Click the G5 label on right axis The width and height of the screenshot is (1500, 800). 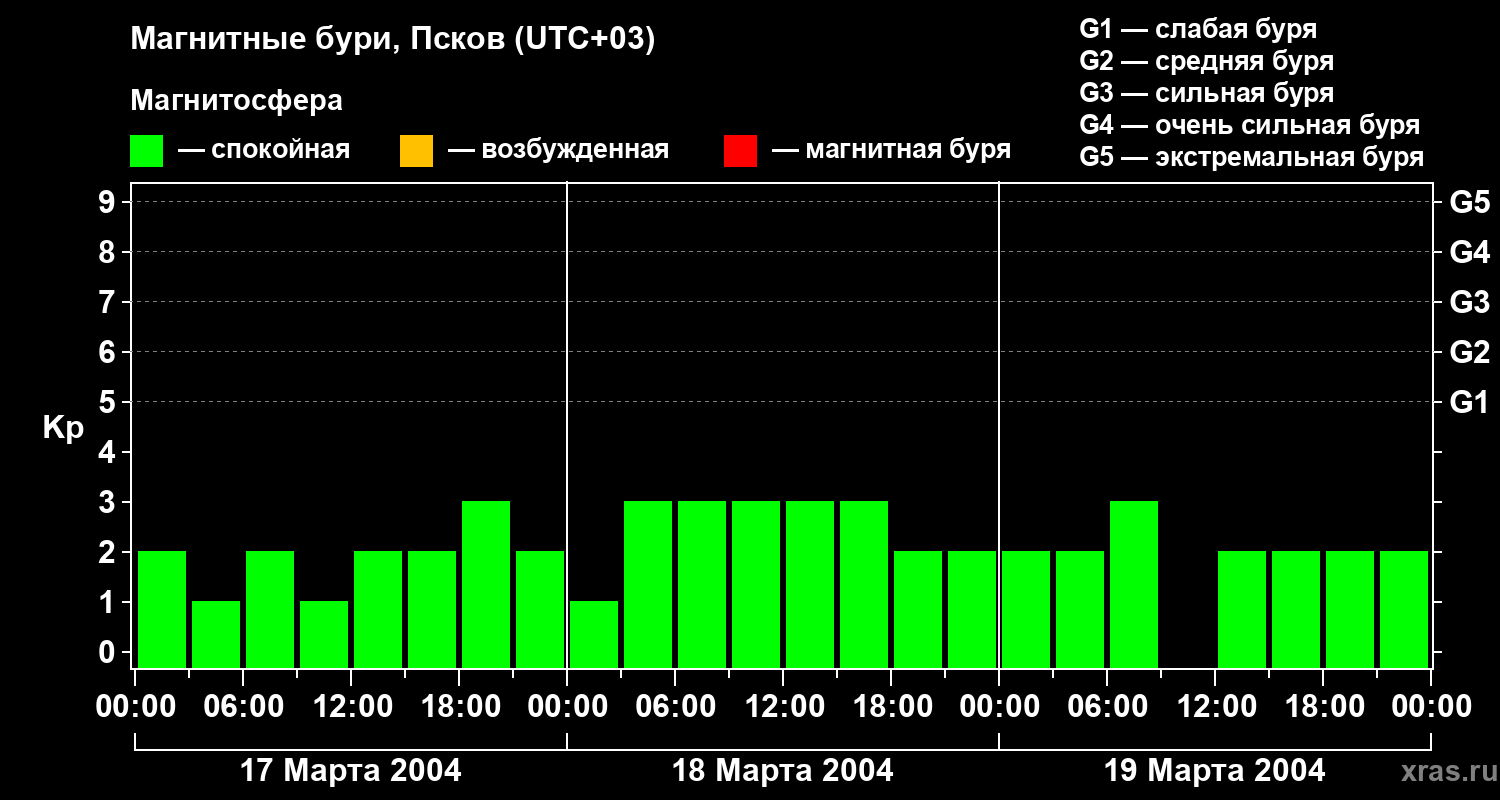point(1469,203)
